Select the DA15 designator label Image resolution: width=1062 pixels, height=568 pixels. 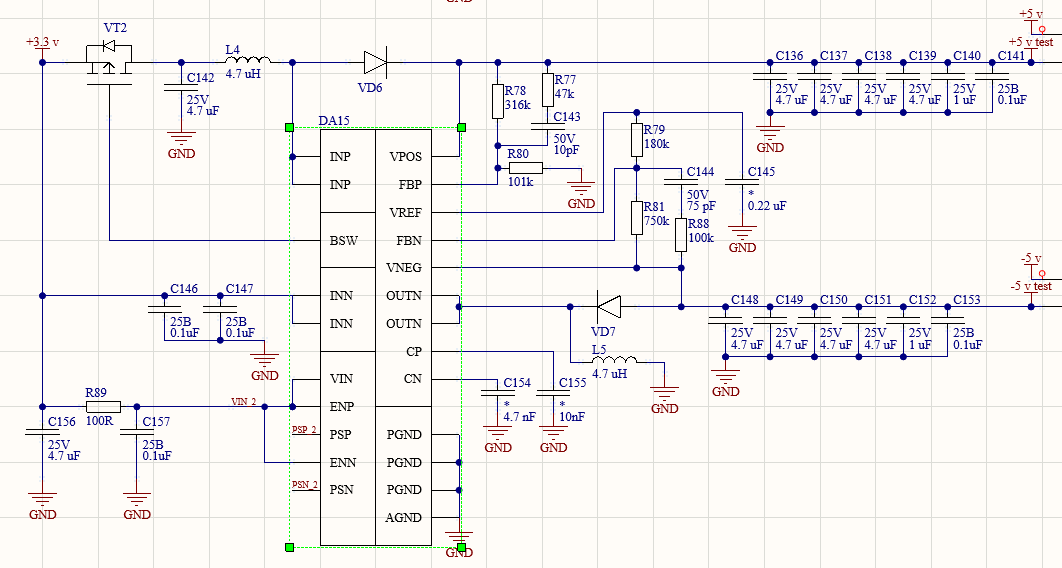[x=334, y=121]
